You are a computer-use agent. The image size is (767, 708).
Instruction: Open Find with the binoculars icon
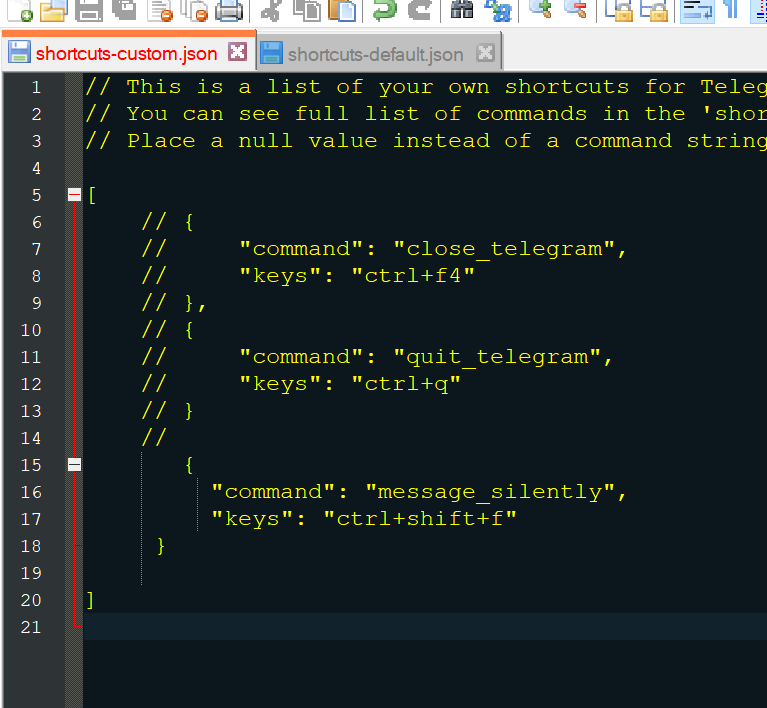(462, 9)
